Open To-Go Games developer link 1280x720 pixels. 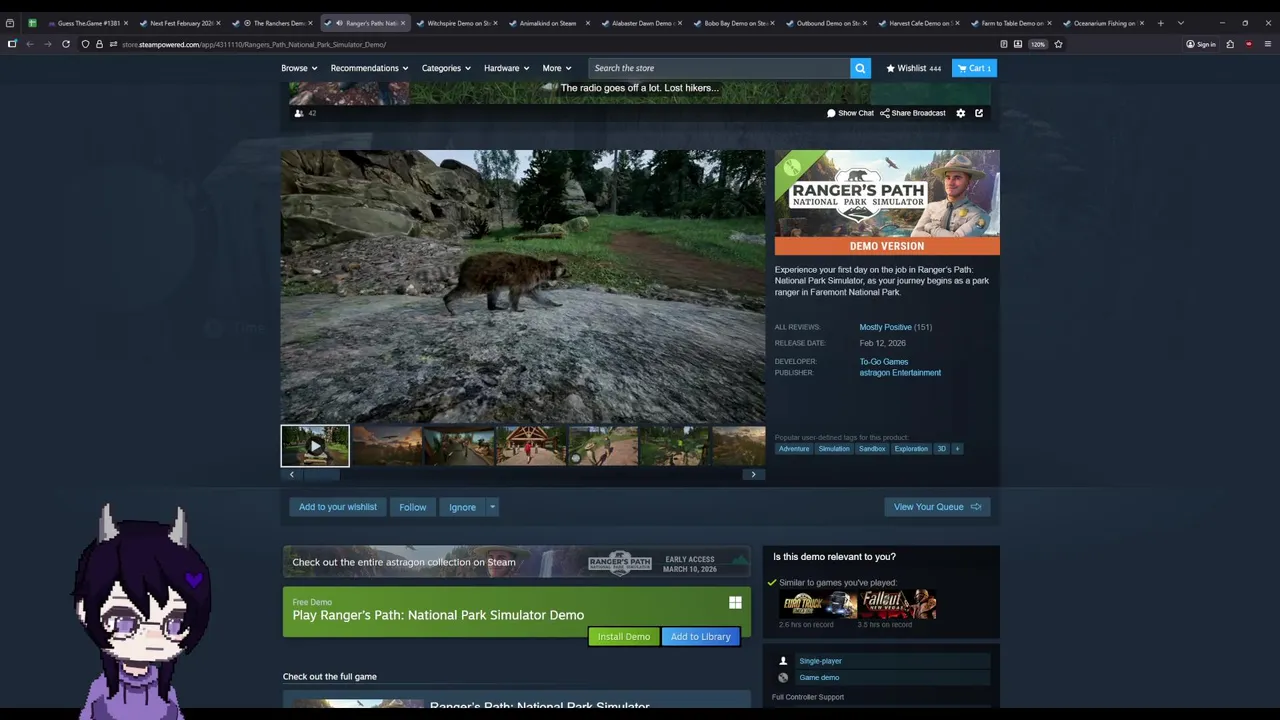pyautogui.click(x=884, y=362)
